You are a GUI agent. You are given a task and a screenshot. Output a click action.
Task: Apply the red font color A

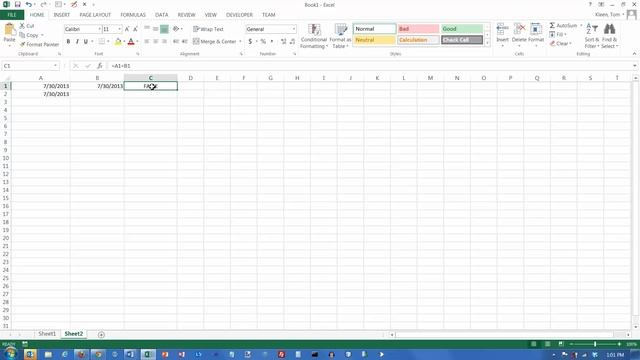tap(131, 41)
